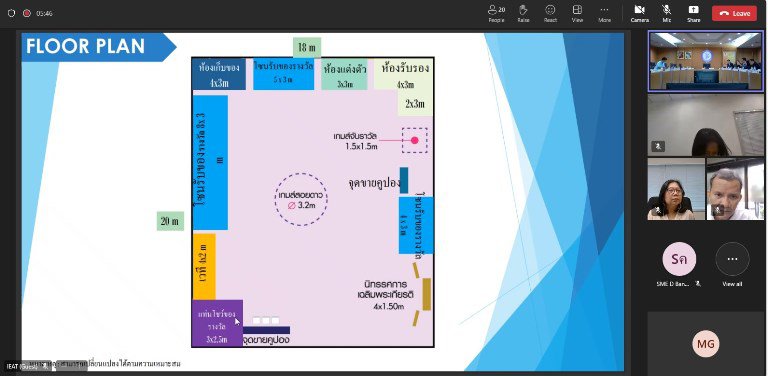Click the man's video tile
Viewport: 768px width, 376px height.
click(x=735, y=188)
